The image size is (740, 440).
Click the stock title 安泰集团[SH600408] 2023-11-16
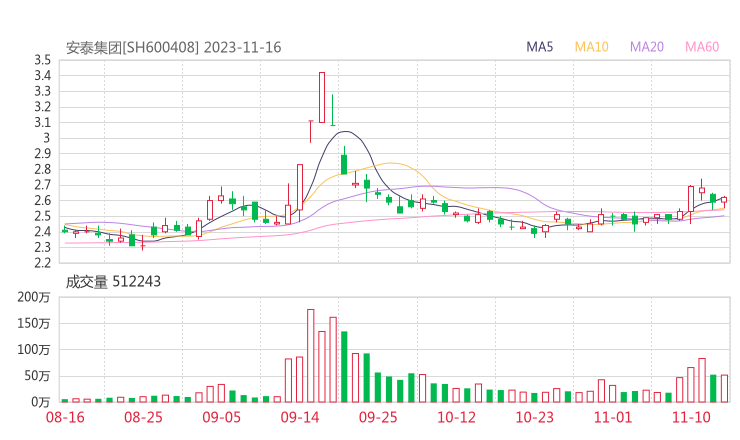[x=173, y=48]
